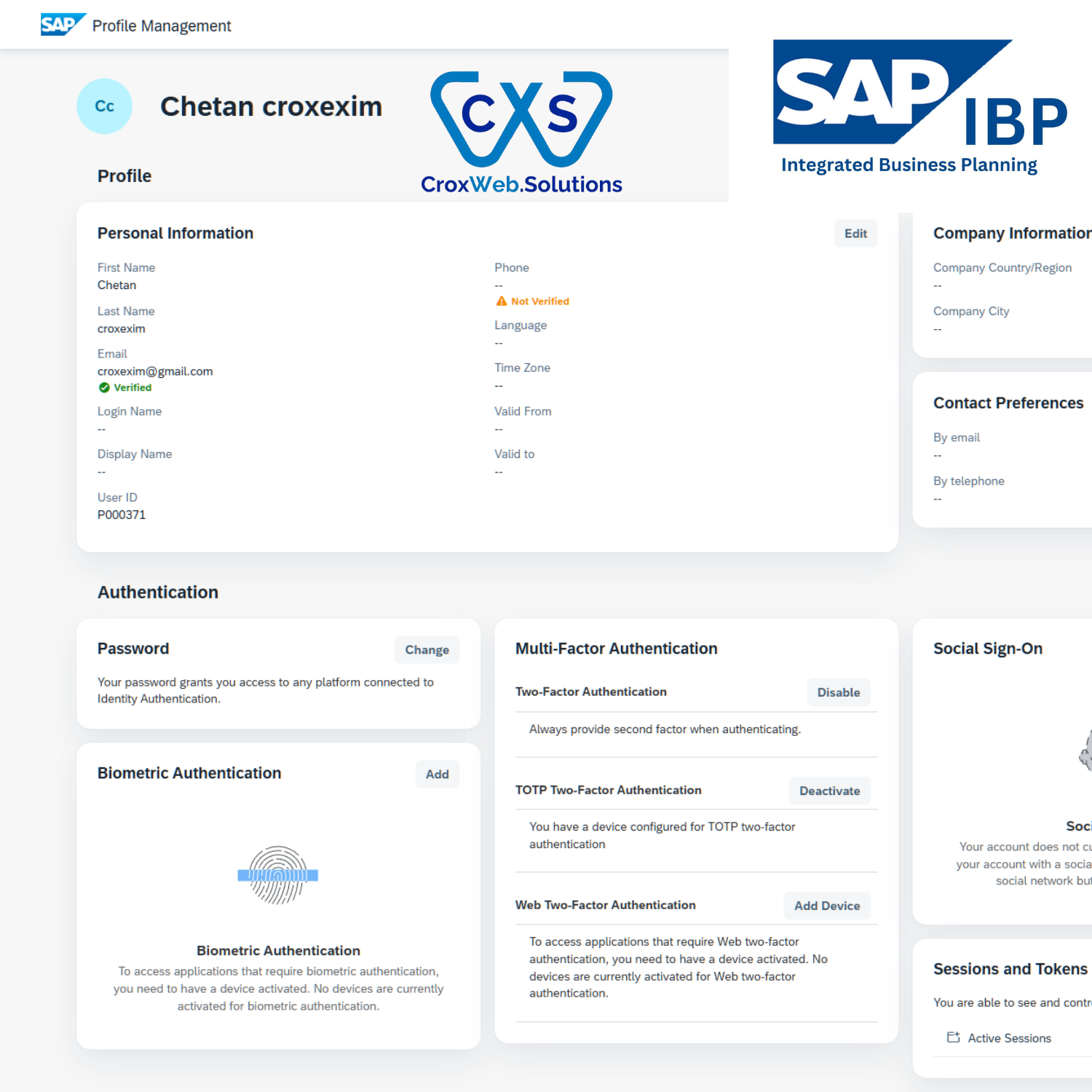Click the SAP logo in header
Image resolution: width=1092 pixels, height=1092 pixels.
63,25
